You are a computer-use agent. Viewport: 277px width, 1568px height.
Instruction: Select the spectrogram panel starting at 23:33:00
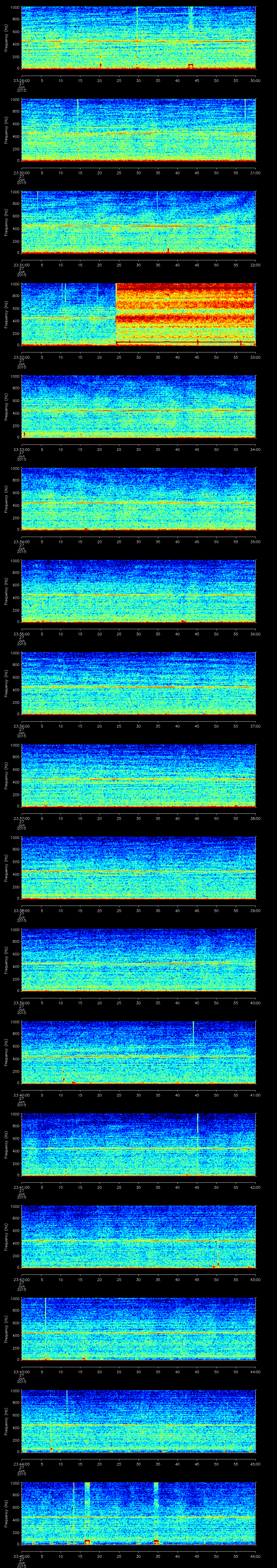coord(138,407)
